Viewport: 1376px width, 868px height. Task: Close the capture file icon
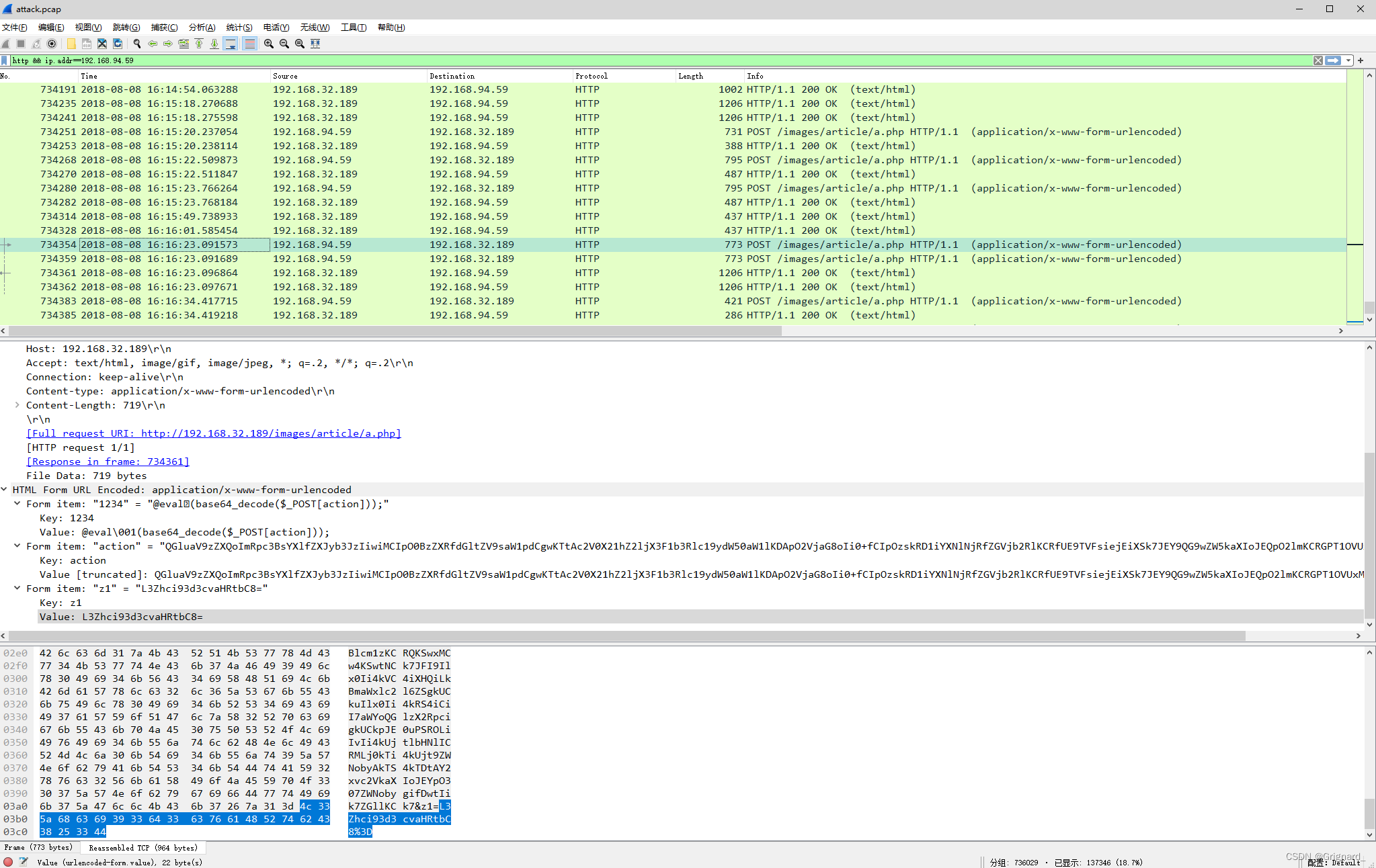click(x=102, y=44)
